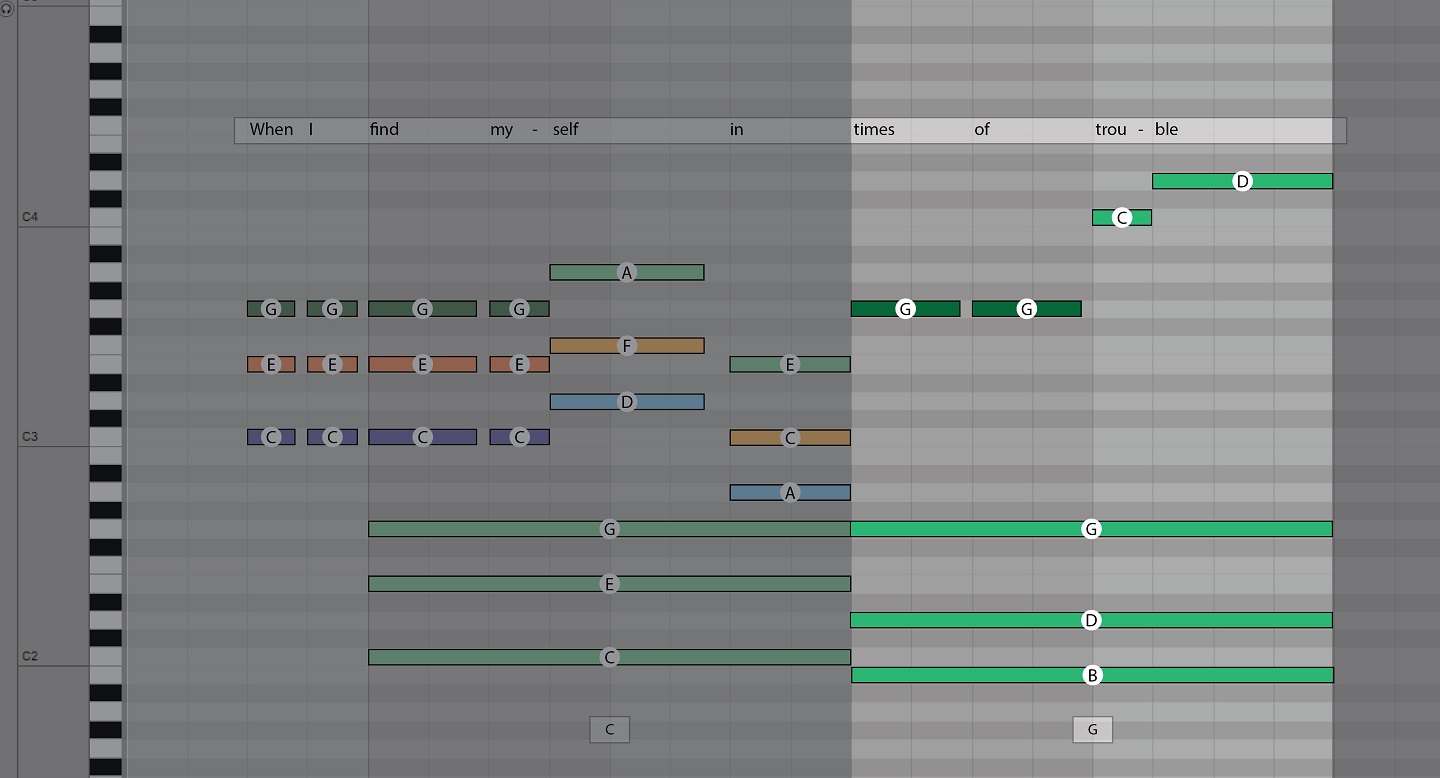Screen dimensions: 1440x778
Task: Click the D badge on the note above 'trouble'
Action: pyautogui.click(x=1241, y=181)
